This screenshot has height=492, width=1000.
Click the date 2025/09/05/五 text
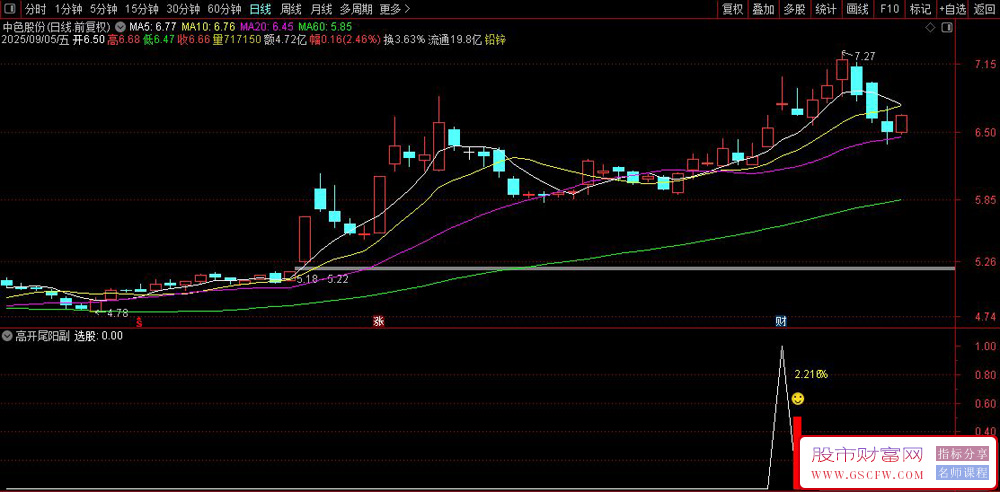(34, 40)
